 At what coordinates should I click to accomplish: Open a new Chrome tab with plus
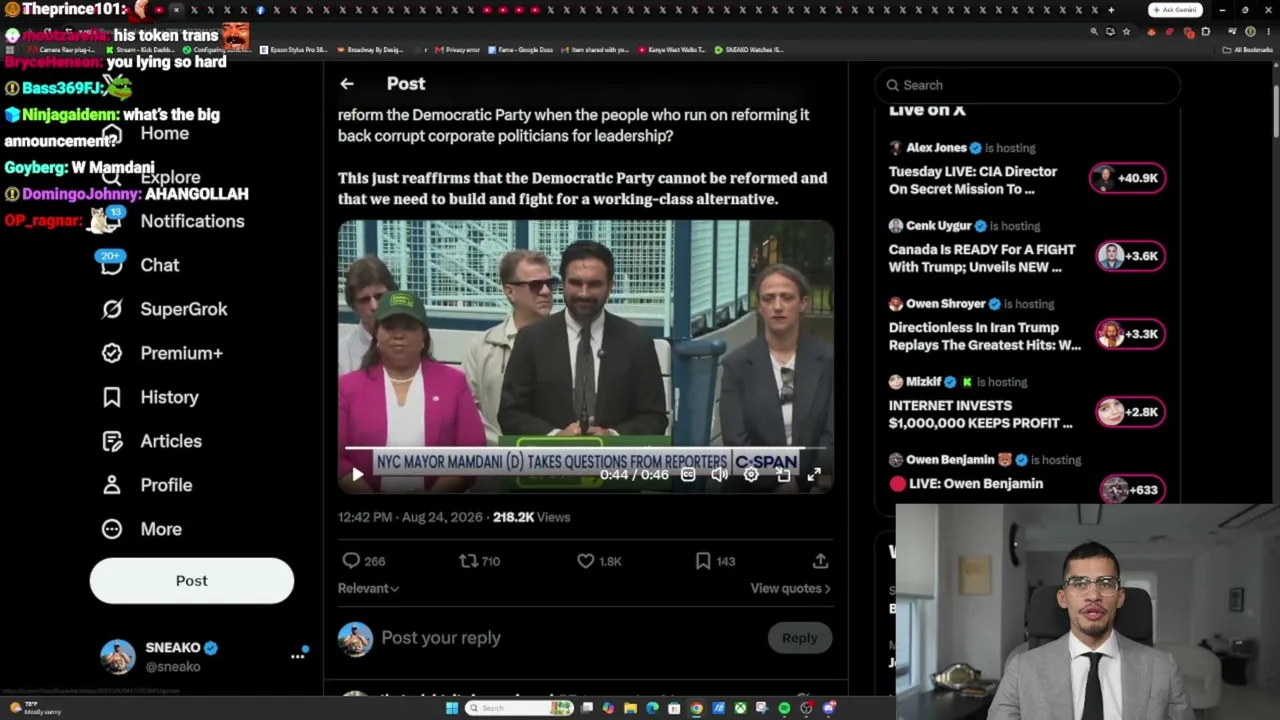click(x=1110, y=10)
